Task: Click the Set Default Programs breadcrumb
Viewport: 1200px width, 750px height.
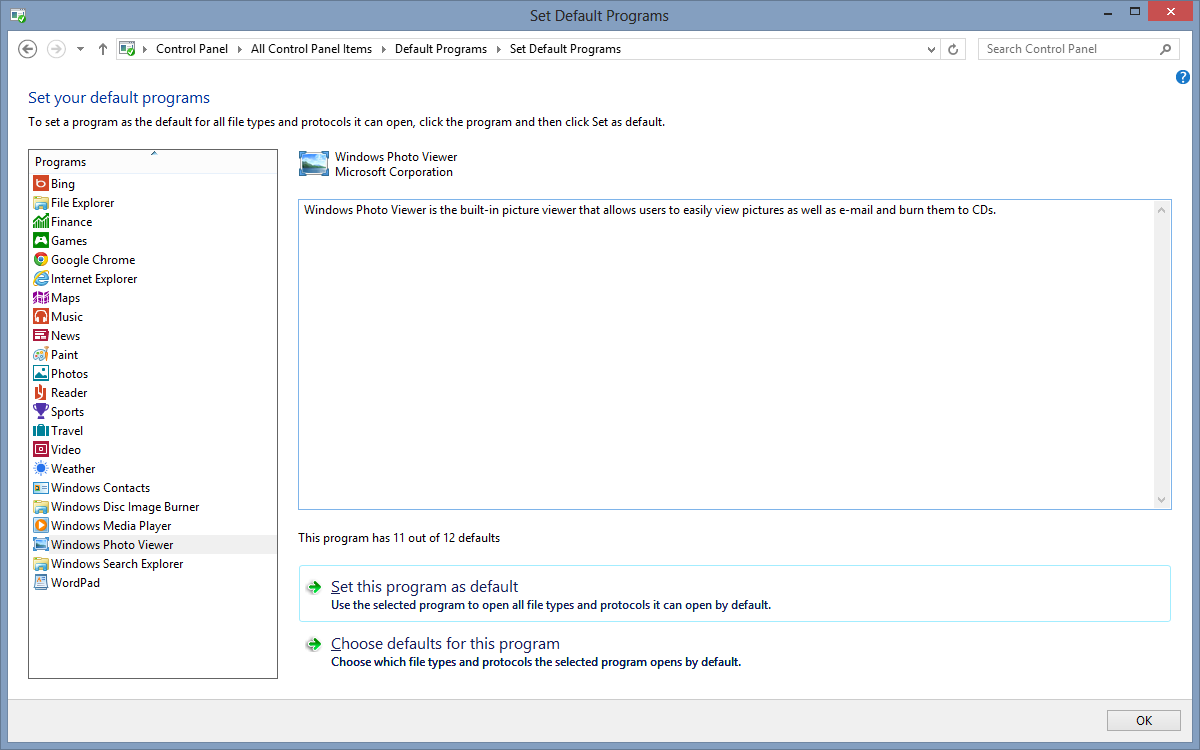Action: pos(565,49)
